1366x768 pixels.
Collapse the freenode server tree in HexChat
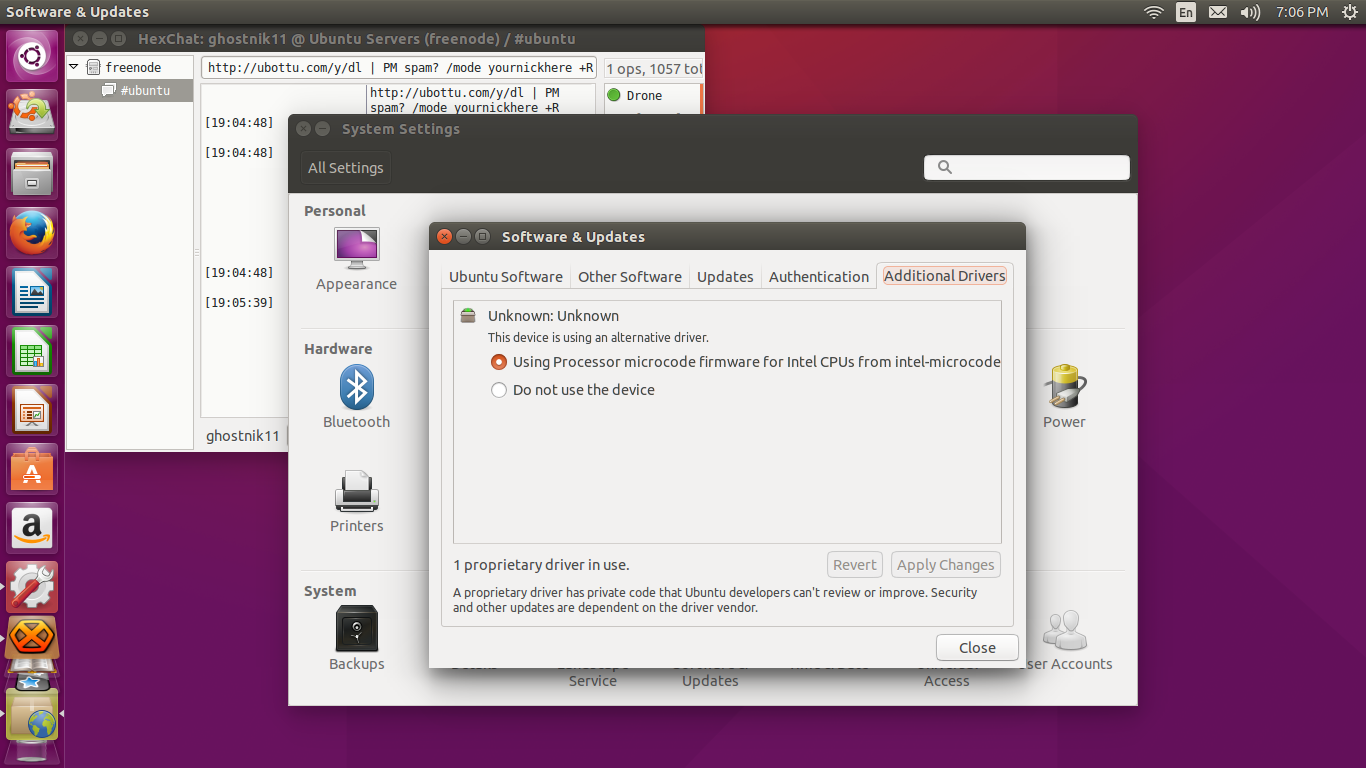tap(74, 67)
